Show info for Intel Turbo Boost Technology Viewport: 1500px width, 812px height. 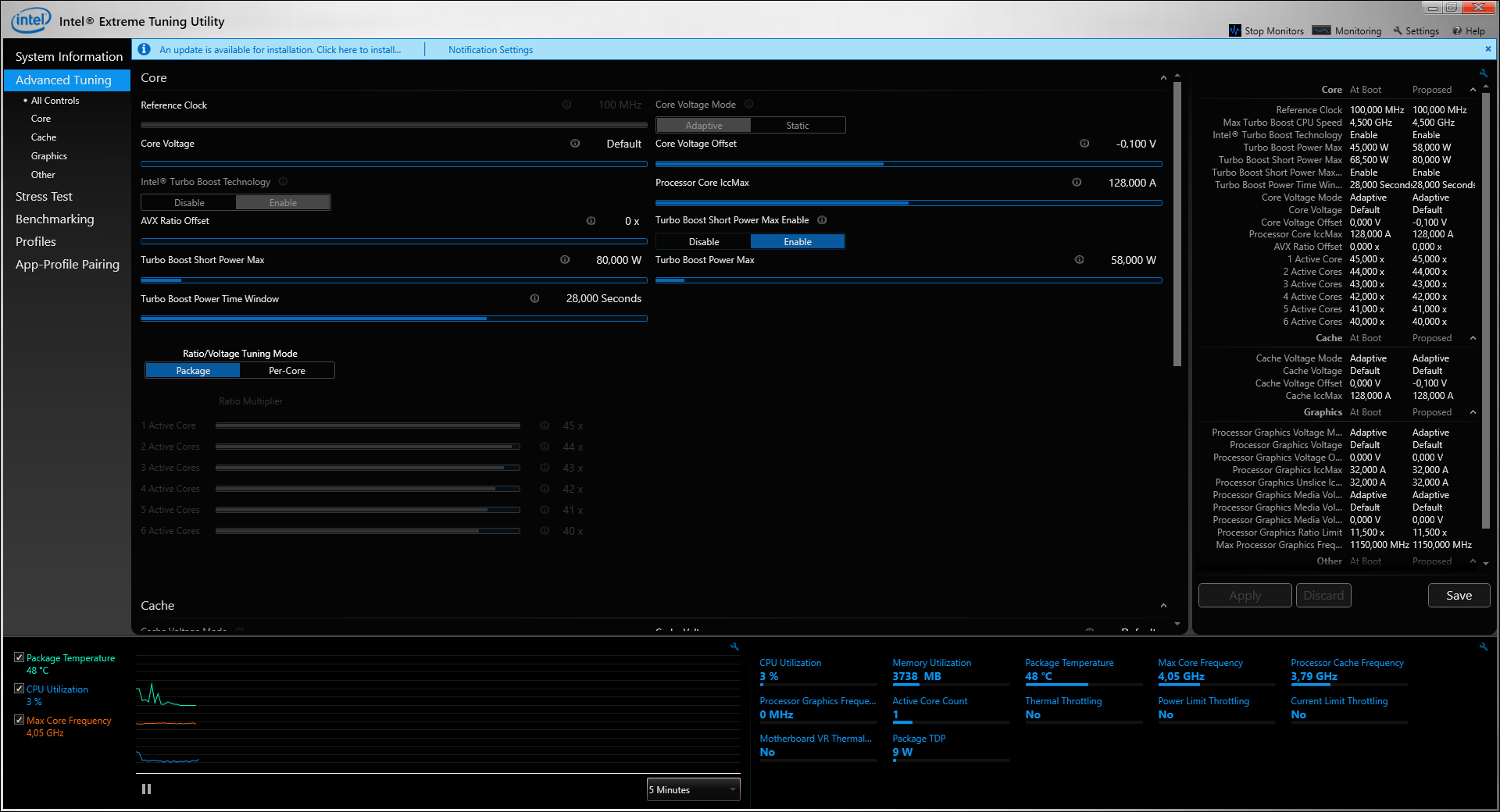click(284, 182)
